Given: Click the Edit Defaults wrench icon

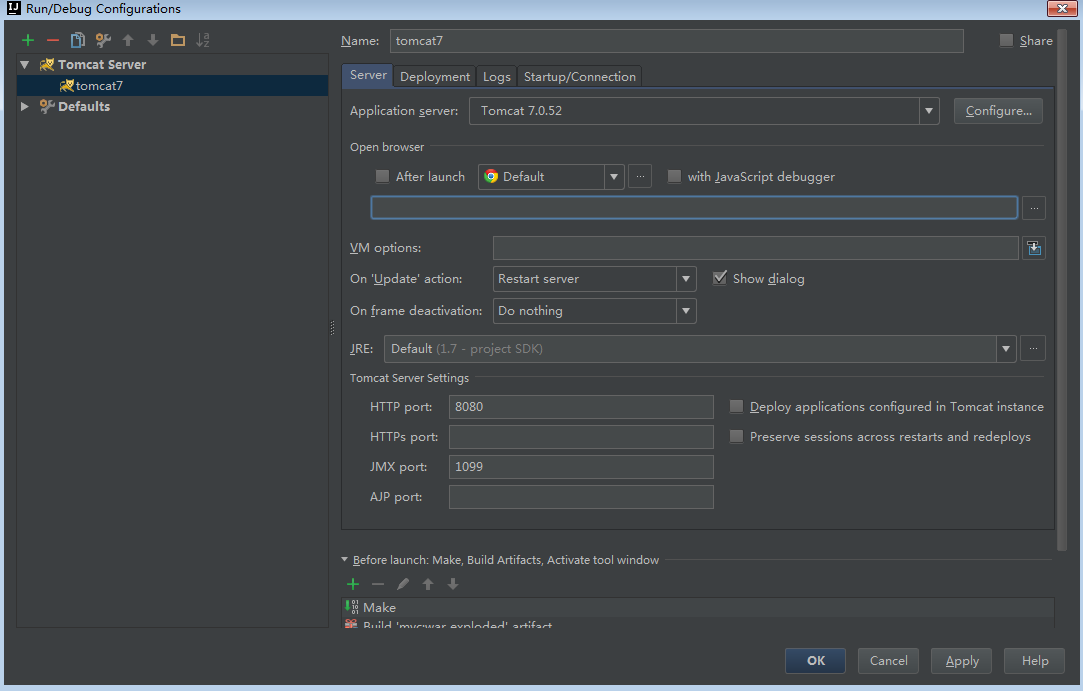Looking at the screenshot, I should [x=103, y=41].
